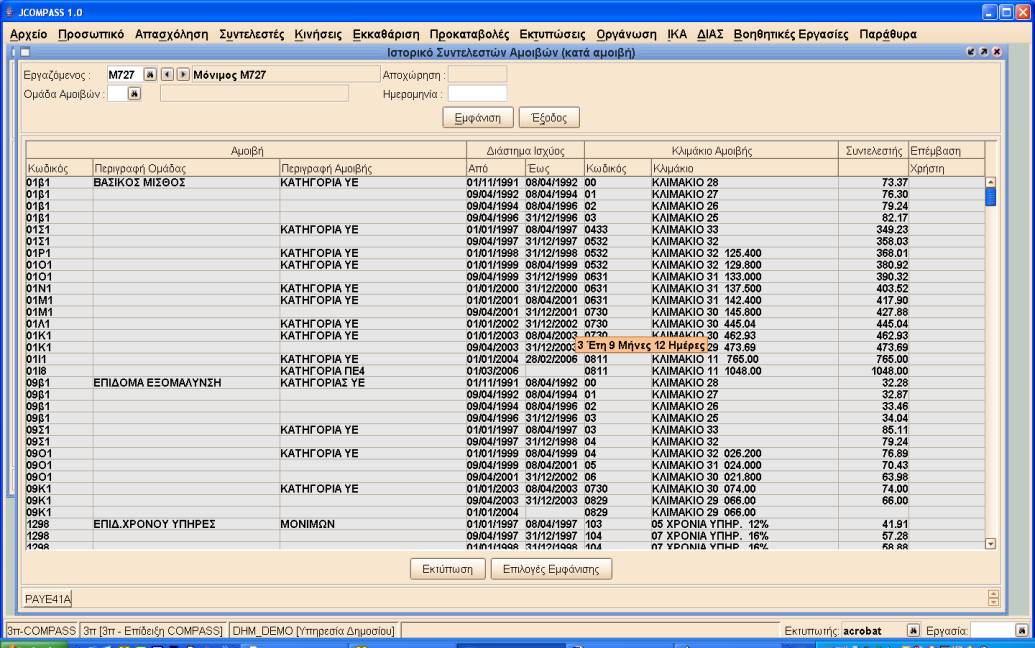Click the table scrollbar up arrow
The width and height of the screenshot is (1035, 648).
pyautogui.click(x=990, y=182)
